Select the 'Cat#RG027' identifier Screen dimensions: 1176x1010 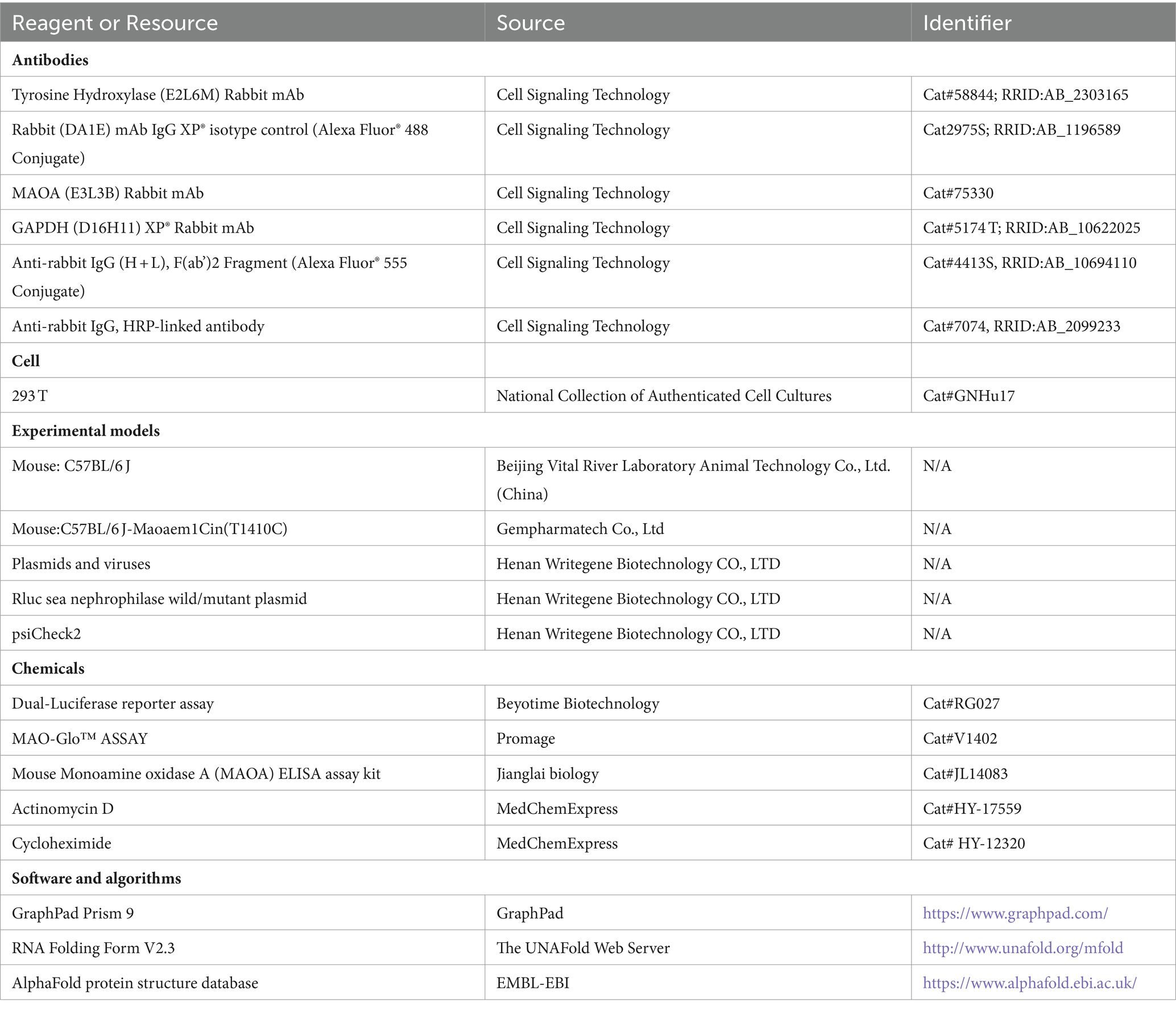click(961, 703)
